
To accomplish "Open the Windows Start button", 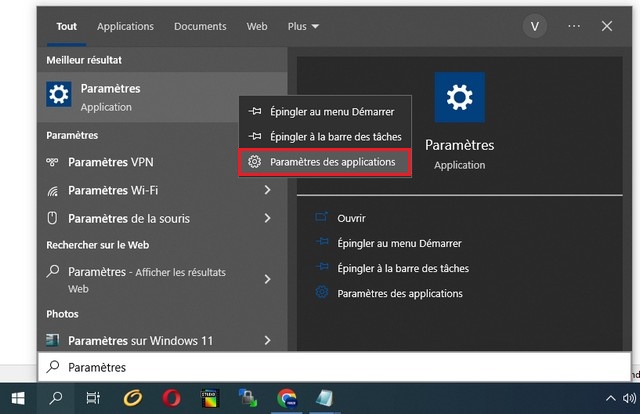I will pyautogui.click(x=18, y=398).
